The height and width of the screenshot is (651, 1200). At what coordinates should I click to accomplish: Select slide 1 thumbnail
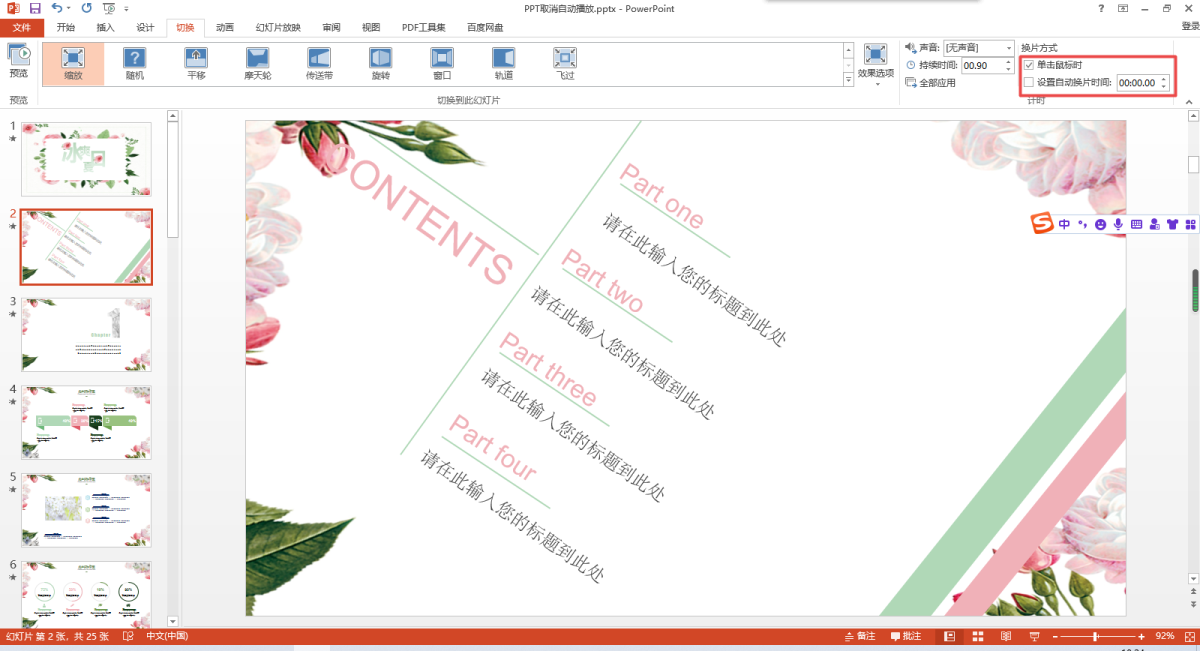coord(86,159)
